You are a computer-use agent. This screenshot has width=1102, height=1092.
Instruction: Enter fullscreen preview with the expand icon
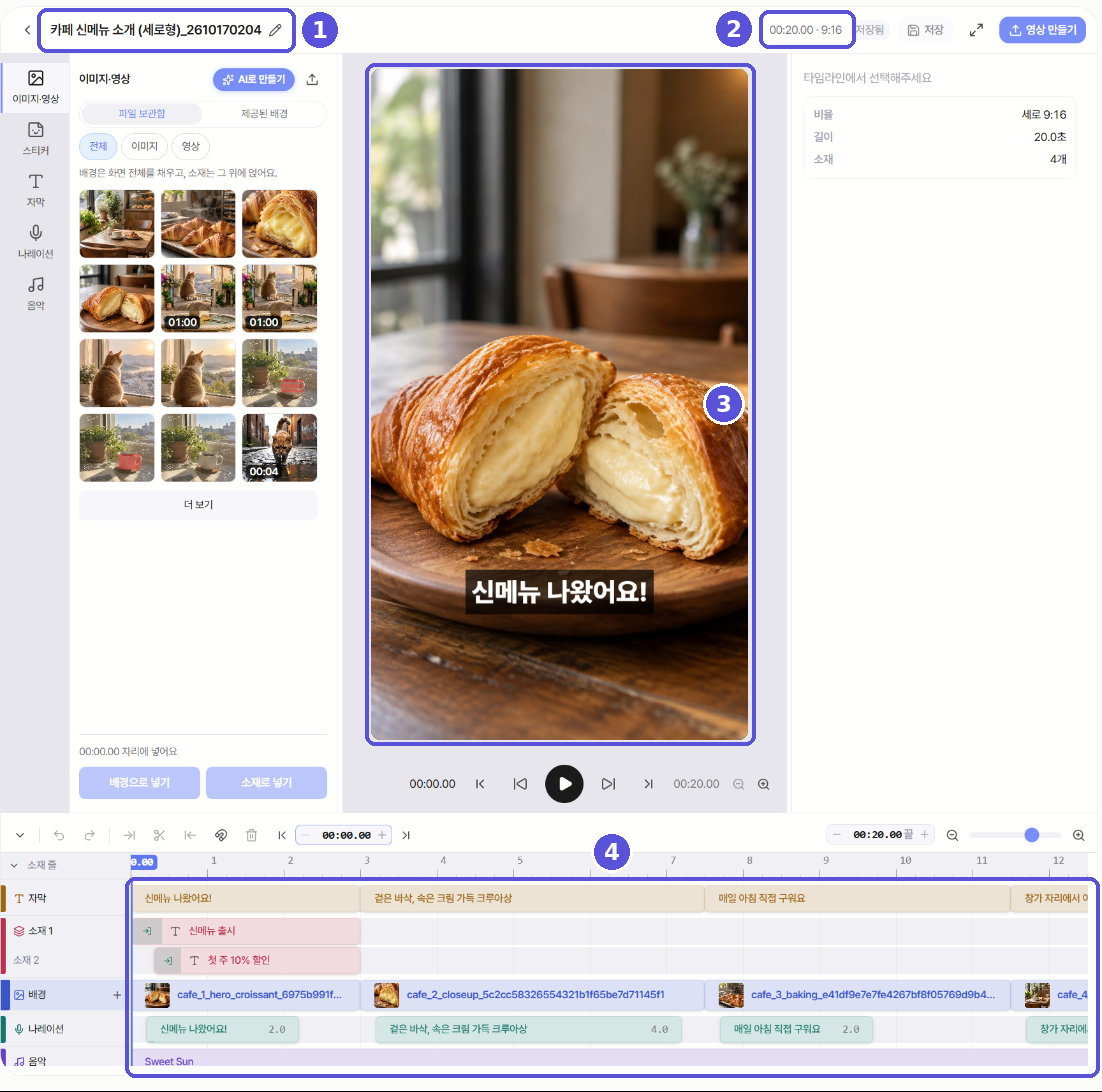tap(976, 30)
